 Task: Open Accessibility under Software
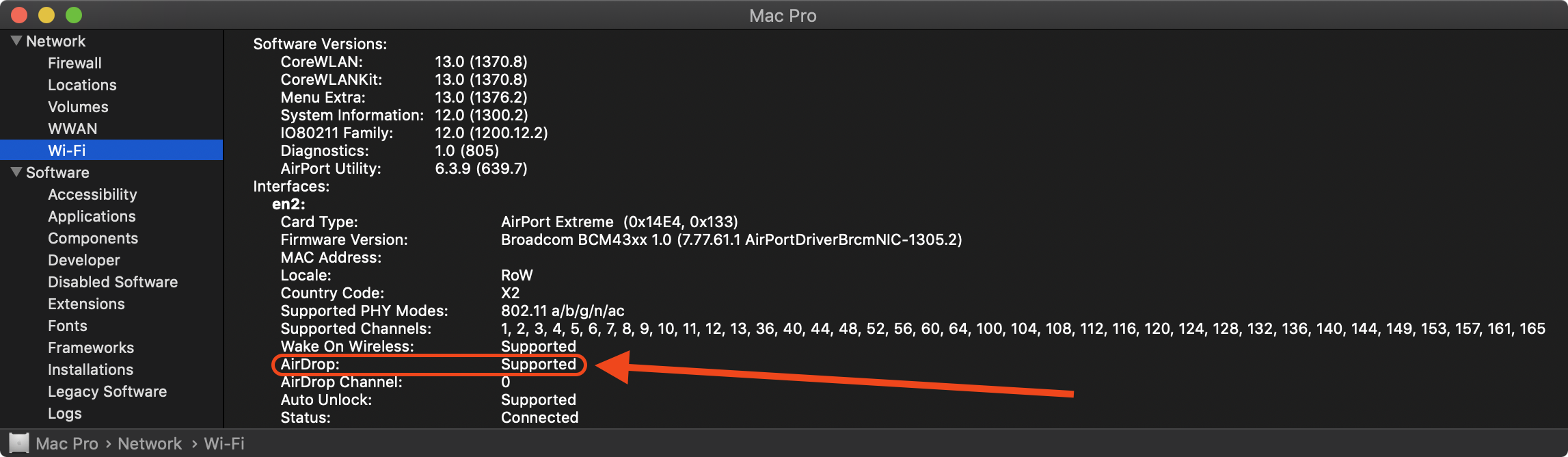pos(92,194)
